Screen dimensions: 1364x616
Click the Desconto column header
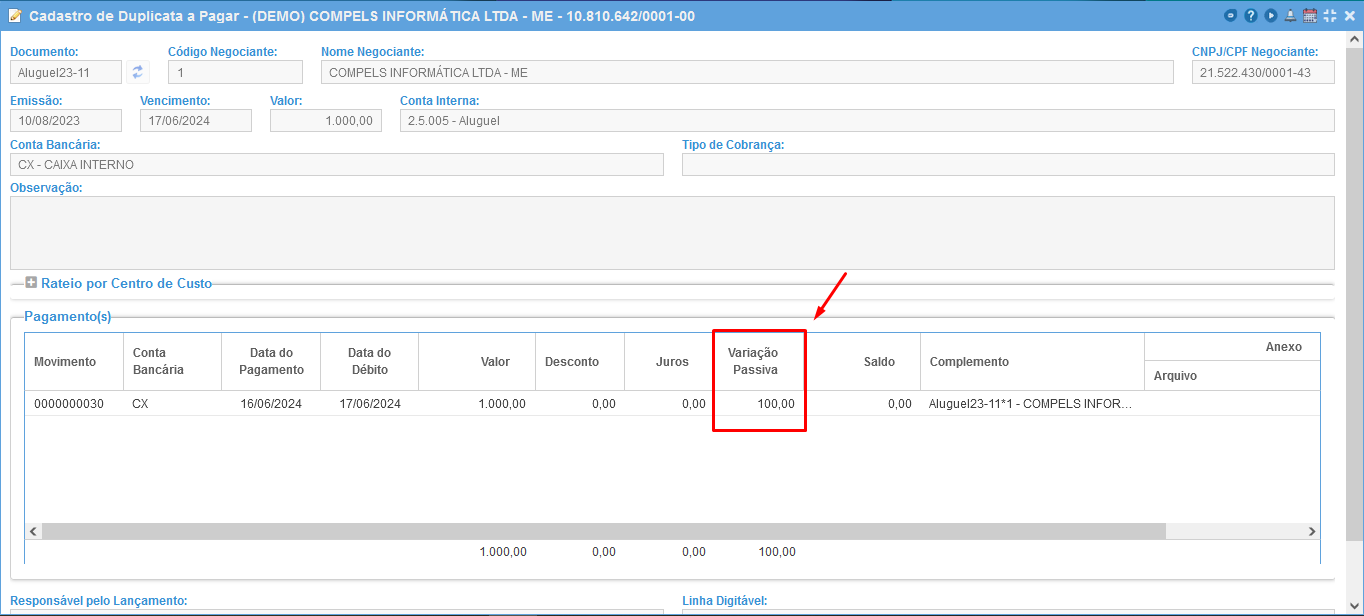[580, 361]
